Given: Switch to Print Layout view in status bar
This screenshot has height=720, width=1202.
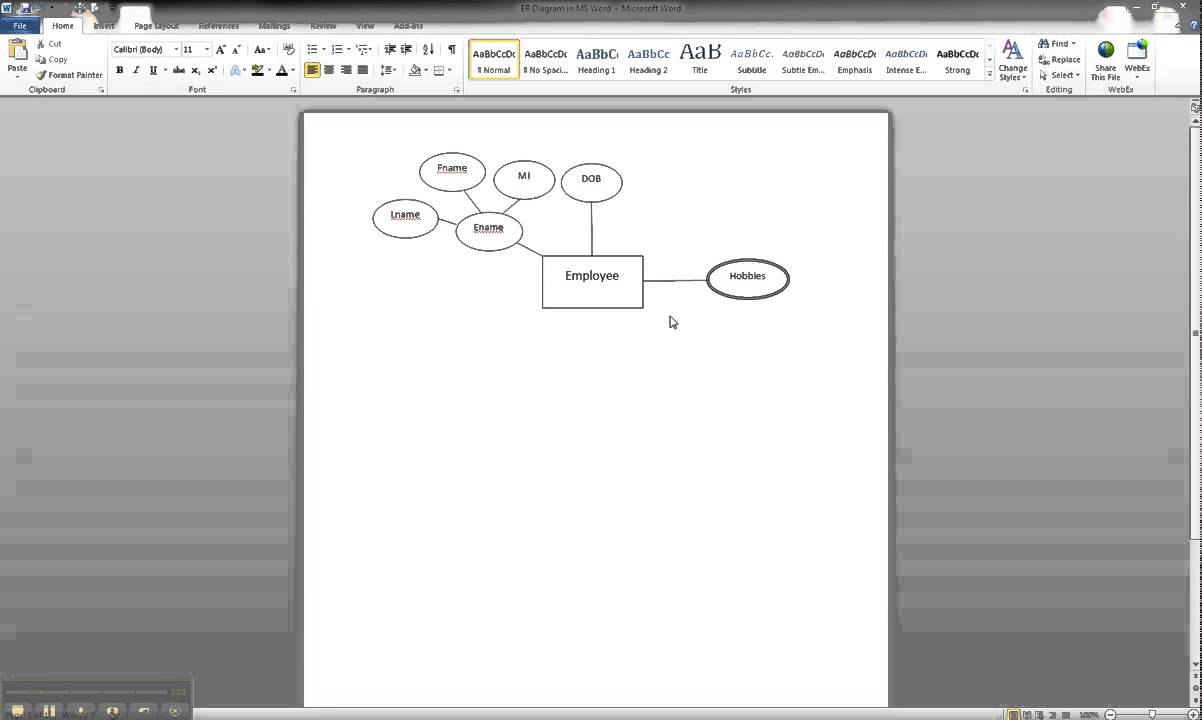Looking at the screenshot, I should coord(1014,714).
